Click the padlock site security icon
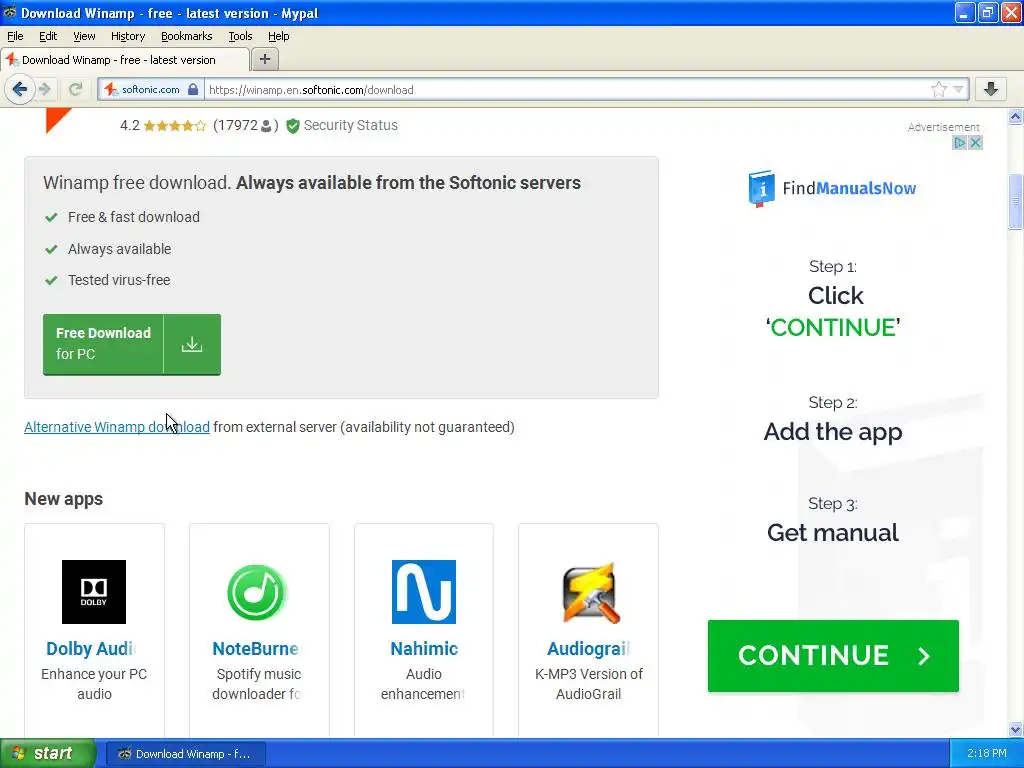The image size is (1024, 768). coord(193,89)
